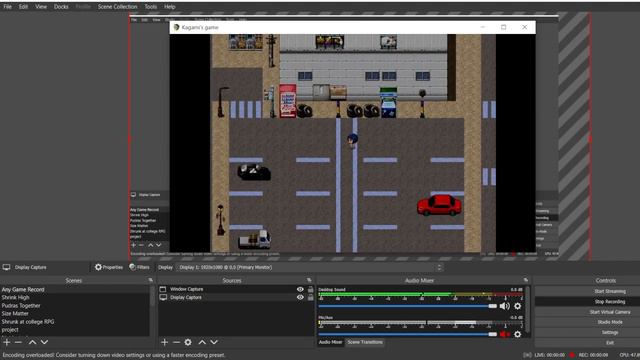Open the Edit menu

pyautogui.click(x=23, y=7)
